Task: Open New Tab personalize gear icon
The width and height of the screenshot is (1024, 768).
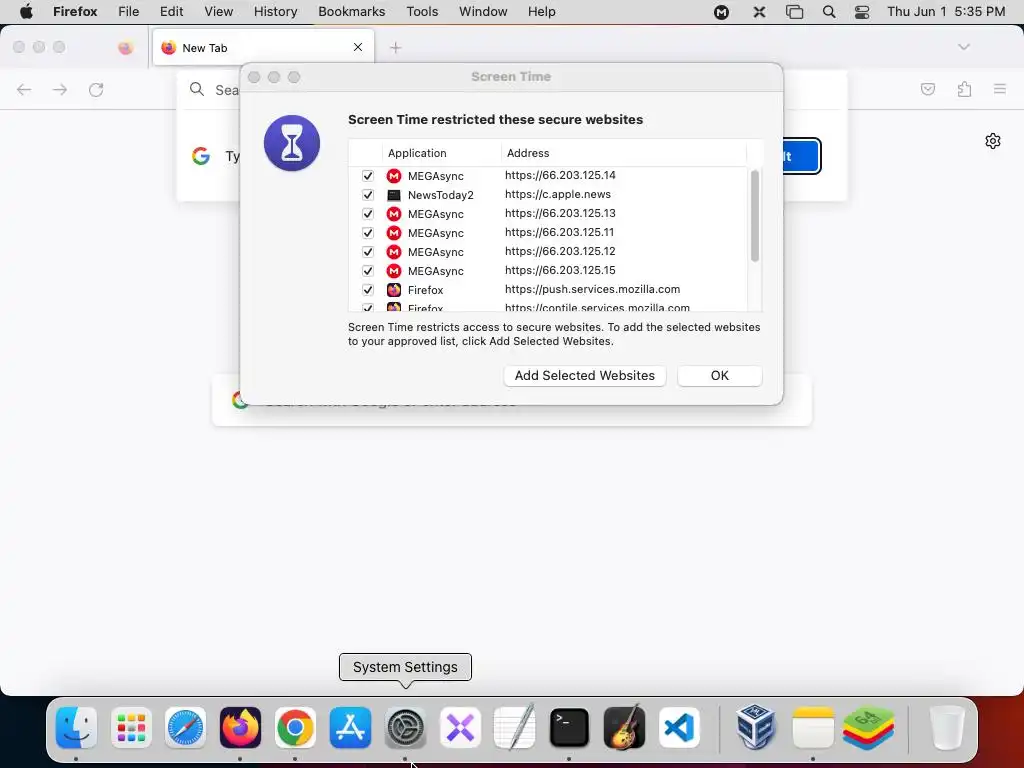Action: [993, 141]
